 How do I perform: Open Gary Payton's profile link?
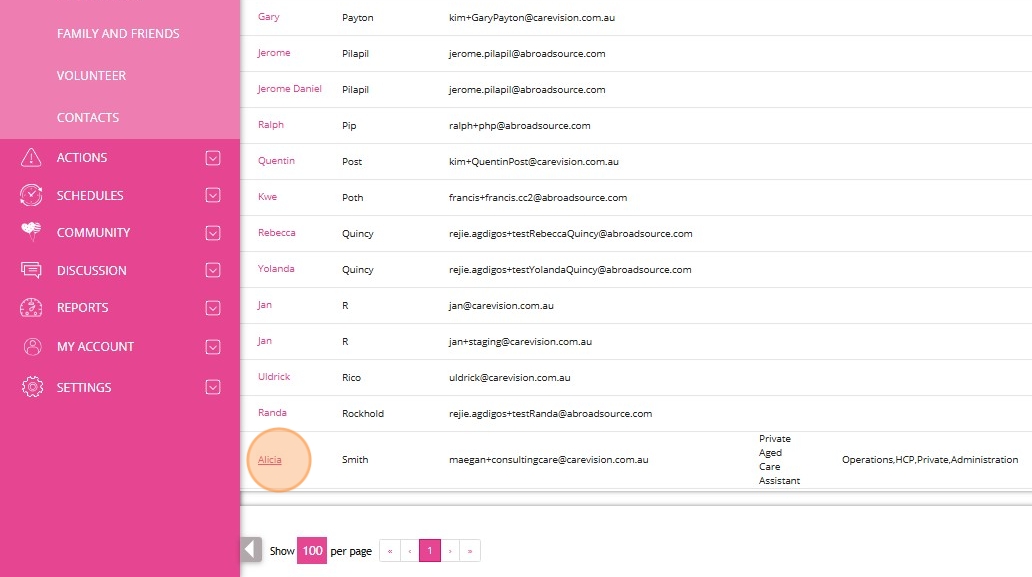269,17
